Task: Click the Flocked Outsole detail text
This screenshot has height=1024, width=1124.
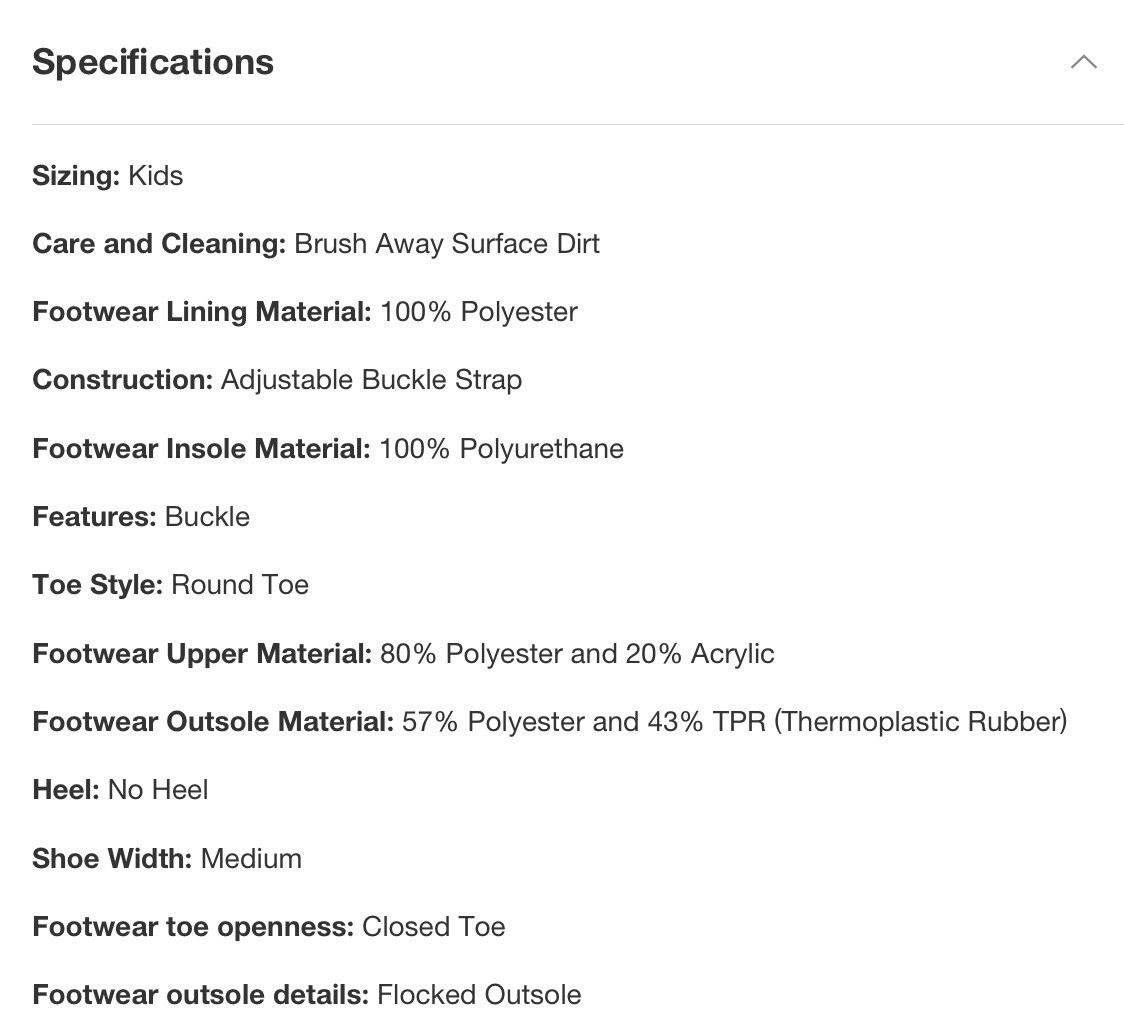Action: point(479,995)
